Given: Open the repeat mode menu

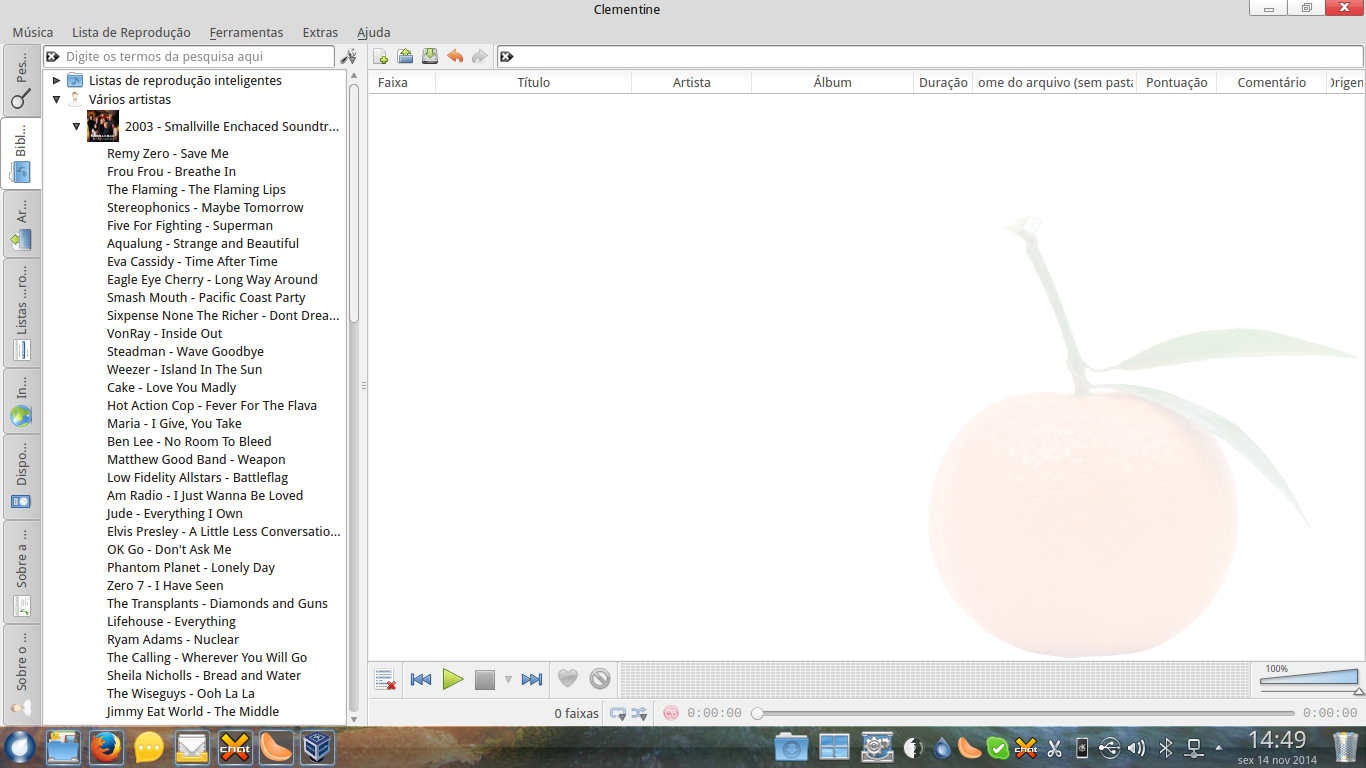Looking at the screenshot, I should (x=618, y=713).
